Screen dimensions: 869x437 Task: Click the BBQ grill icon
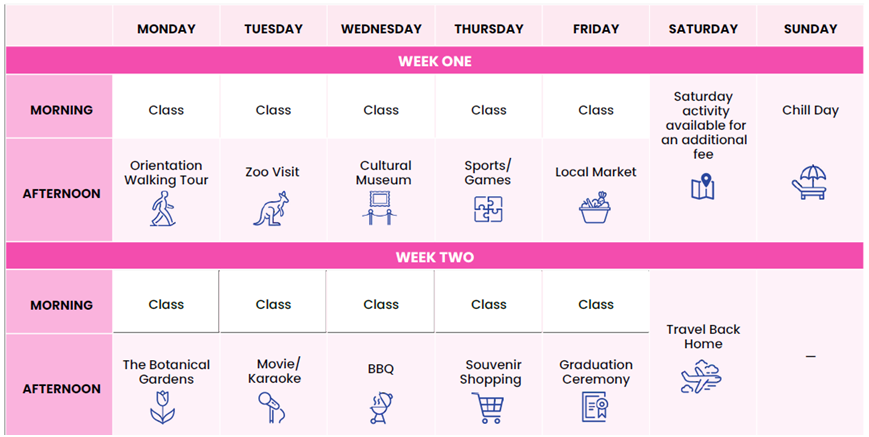pos(381,408)
